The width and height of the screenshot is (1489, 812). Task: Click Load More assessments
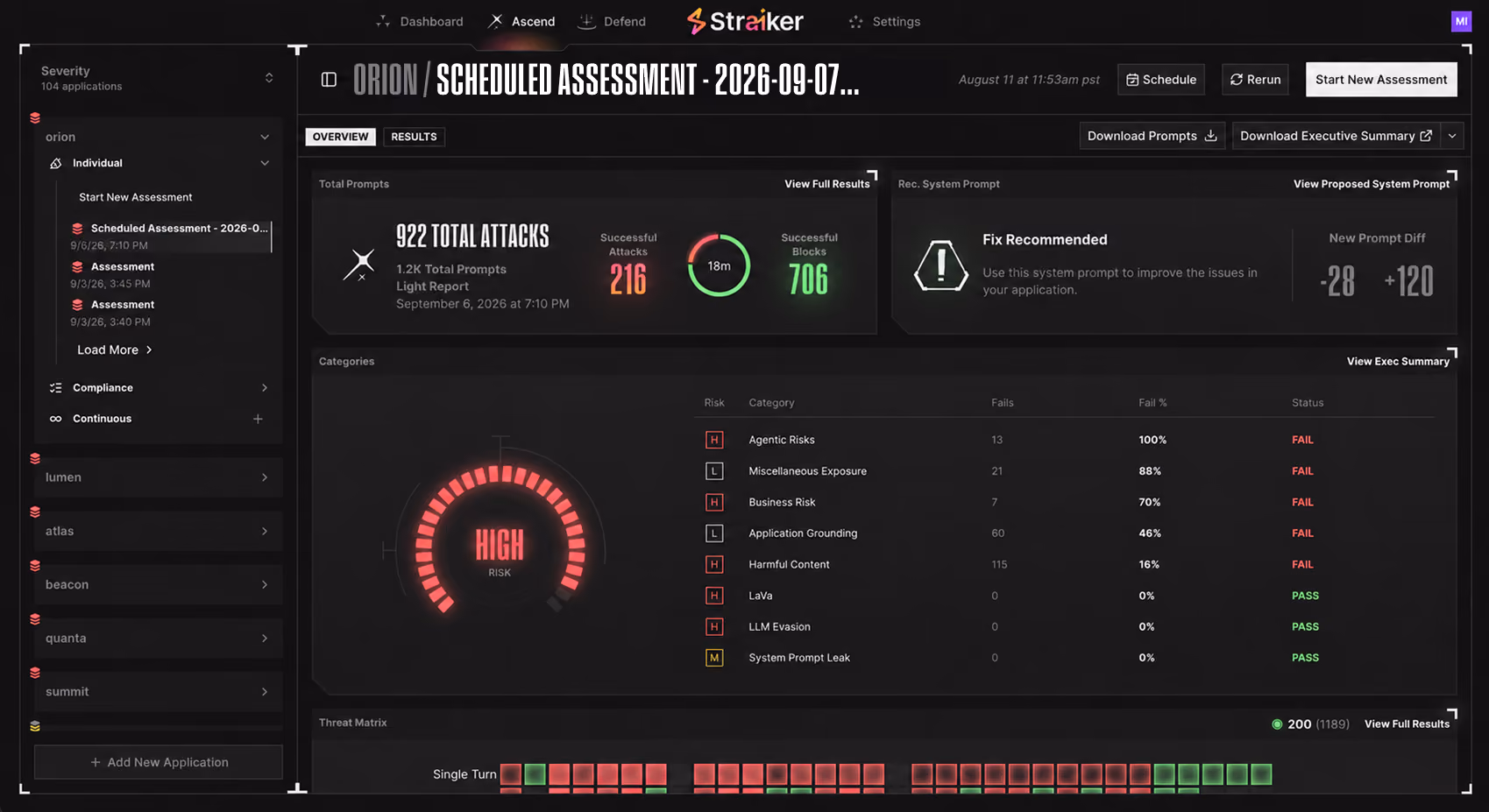tap(115, 350)
